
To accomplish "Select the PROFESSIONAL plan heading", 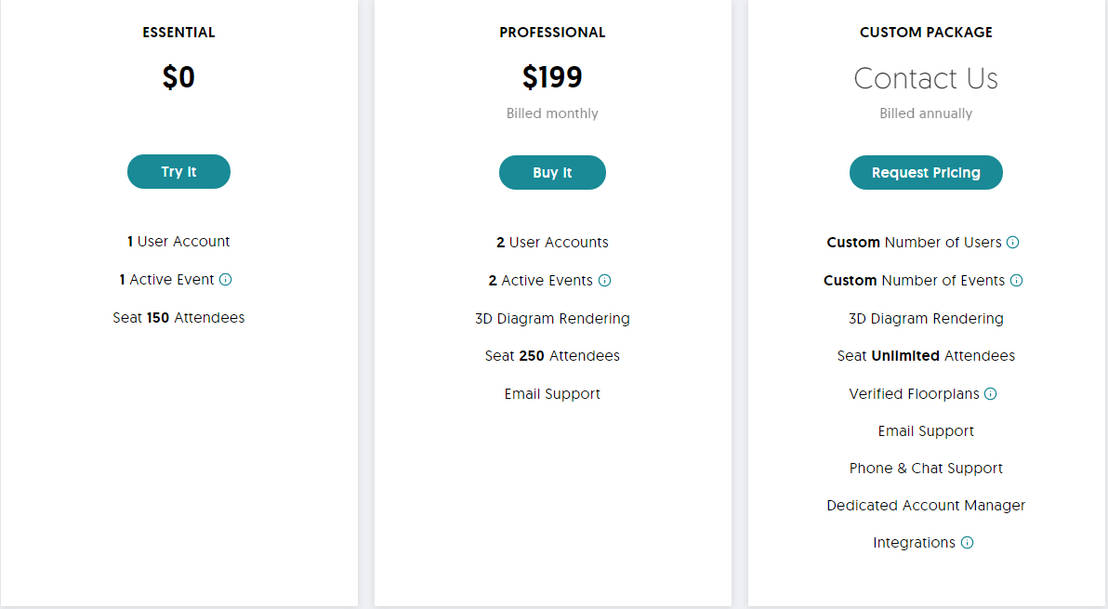I will [552, 32].
